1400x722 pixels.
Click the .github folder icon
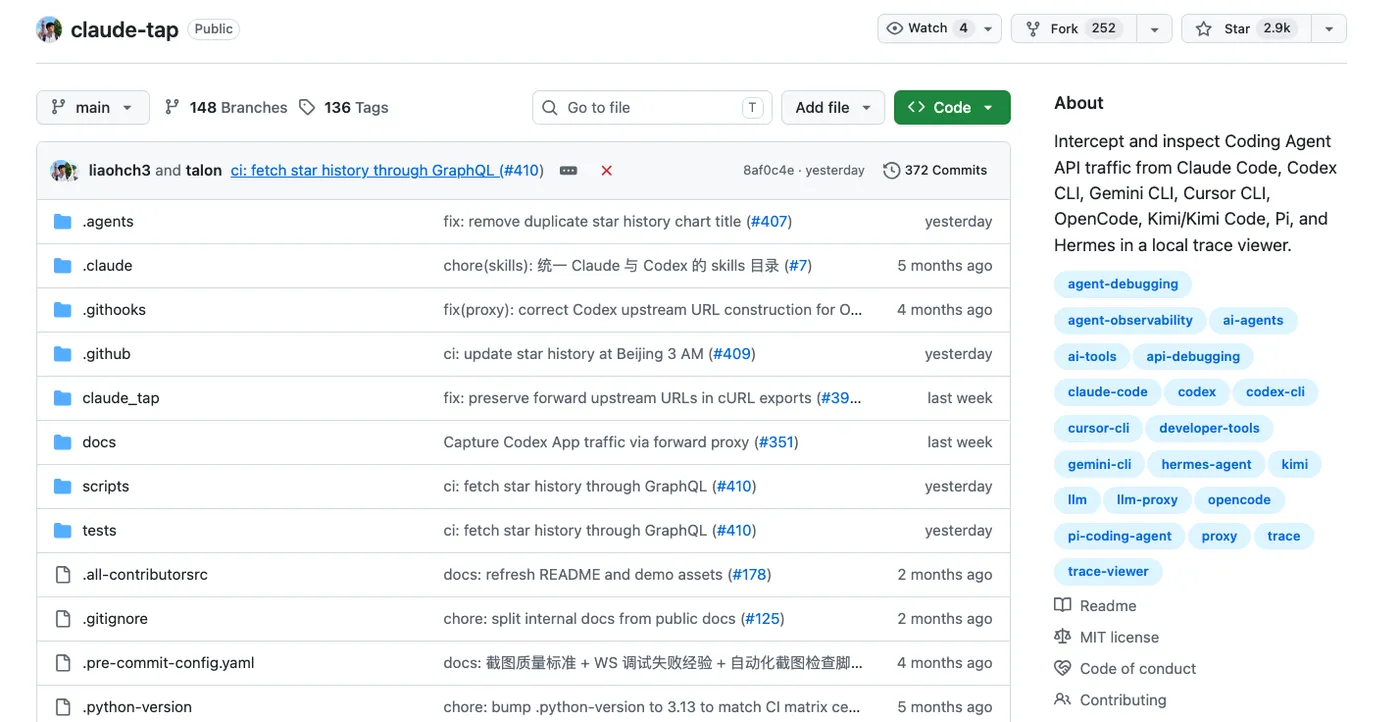coord(63,353)
